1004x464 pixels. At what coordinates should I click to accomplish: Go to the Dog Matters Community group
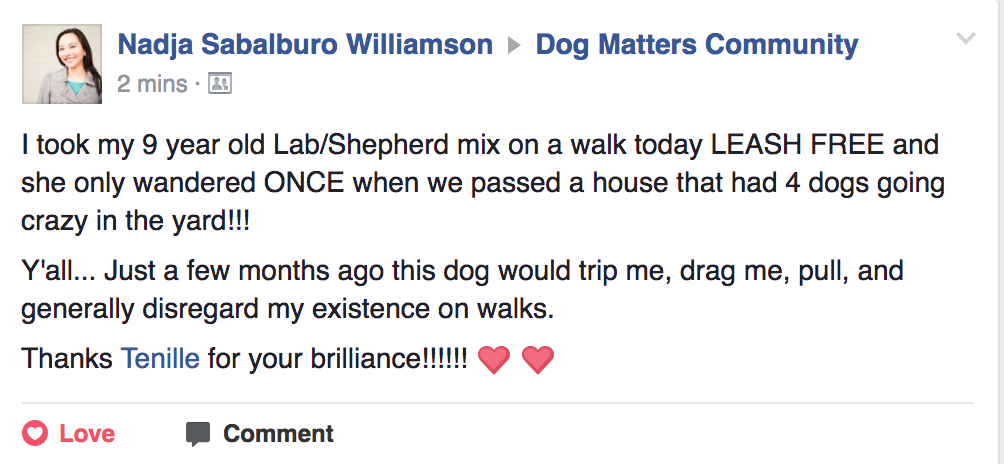pos(697,45)
